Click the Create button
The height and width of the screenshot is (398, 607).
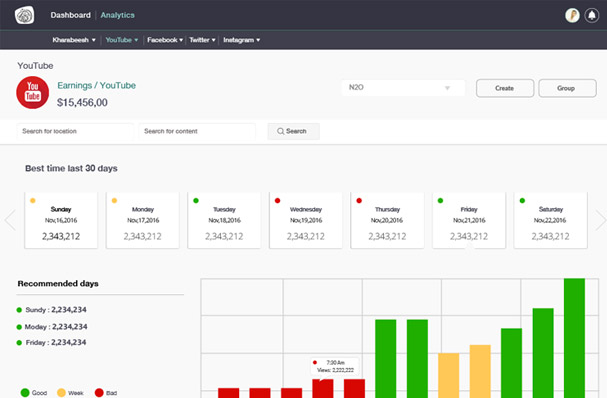[505, 88]
